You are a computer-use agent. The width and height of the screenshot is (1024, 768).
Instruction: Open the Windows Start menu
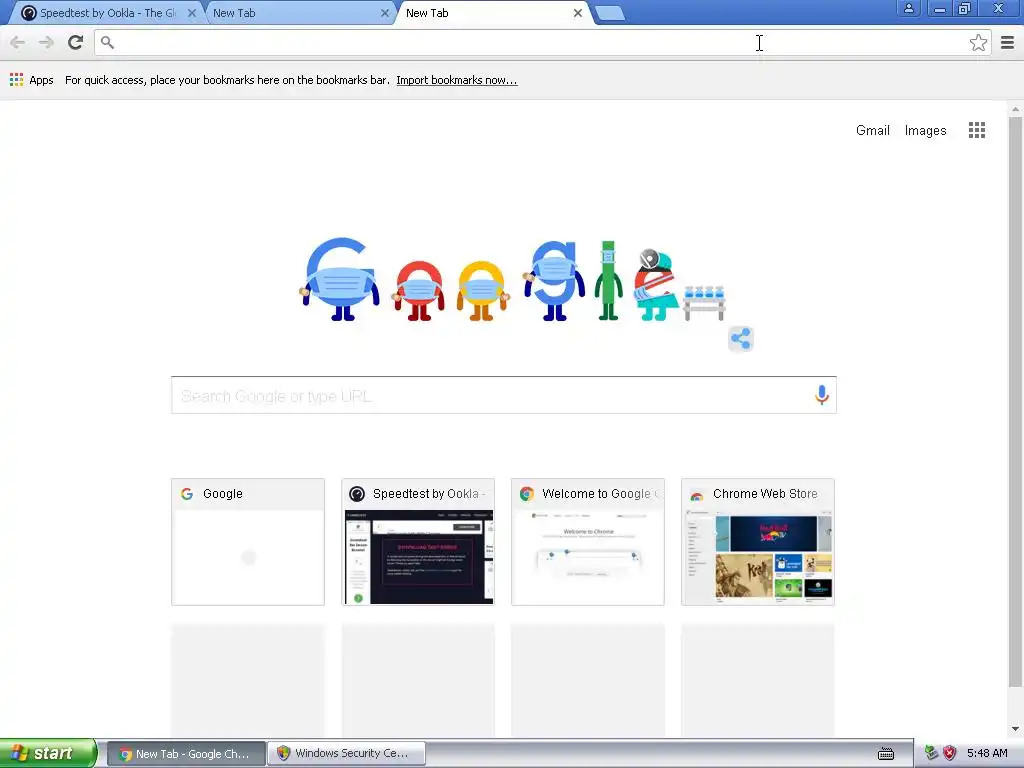point(48,753)
